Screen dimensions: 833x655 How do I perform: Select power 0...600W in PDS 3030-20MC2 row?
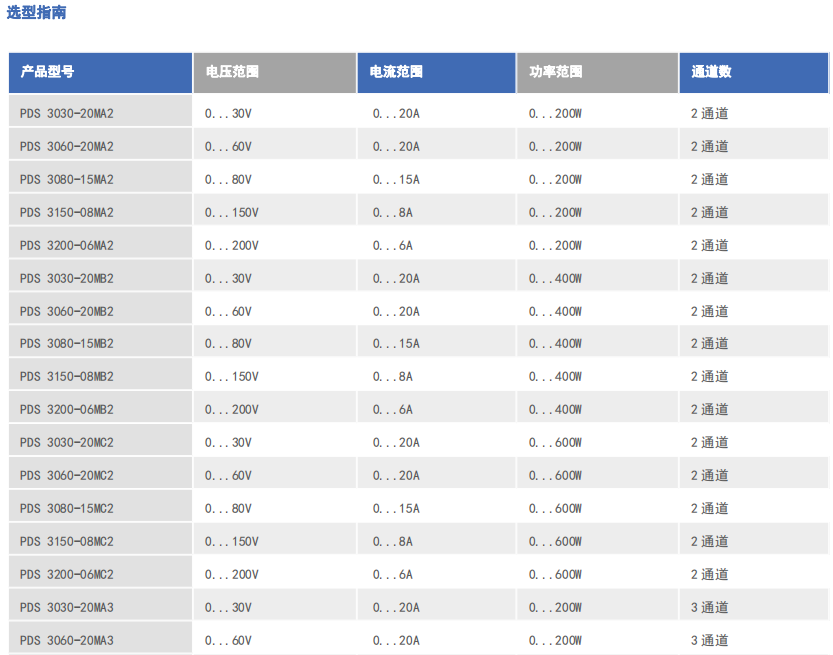point(555,443)
